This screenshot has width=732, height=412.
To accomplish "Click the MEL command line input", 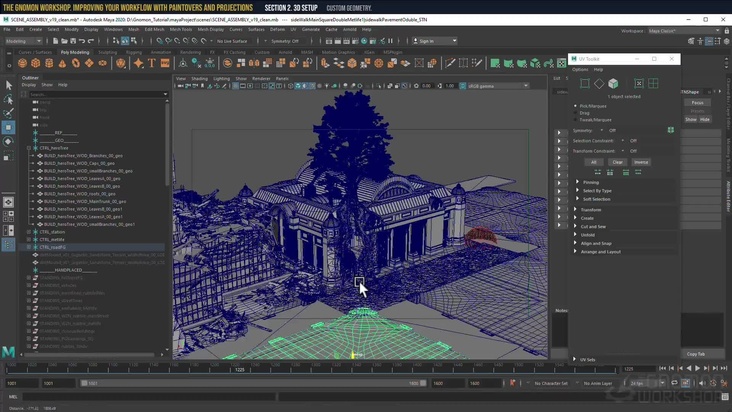I will pyautogui.click(x=149, y=397).
